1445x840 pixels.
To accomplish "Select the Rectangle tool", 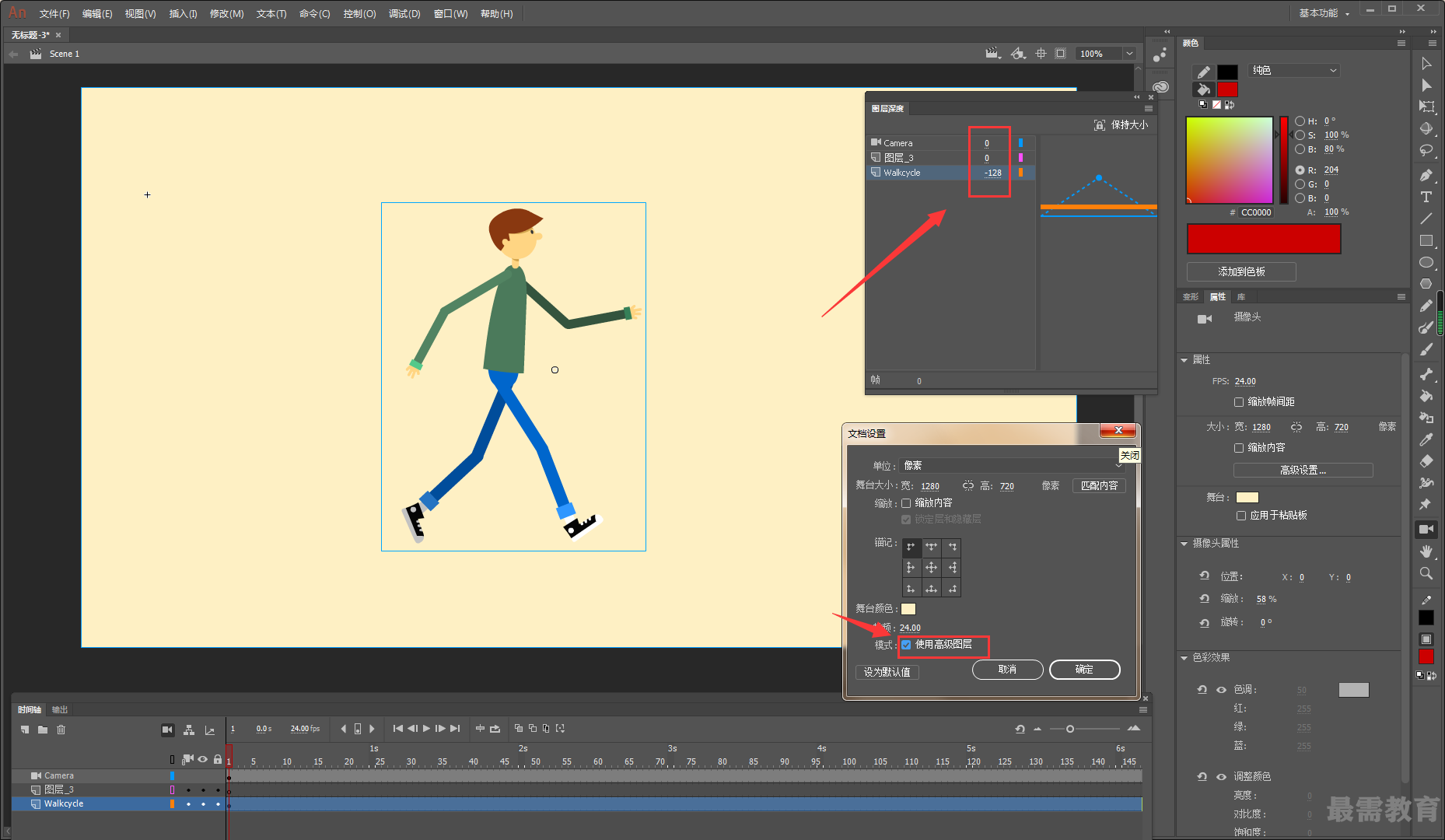I will coord(1426,240).
